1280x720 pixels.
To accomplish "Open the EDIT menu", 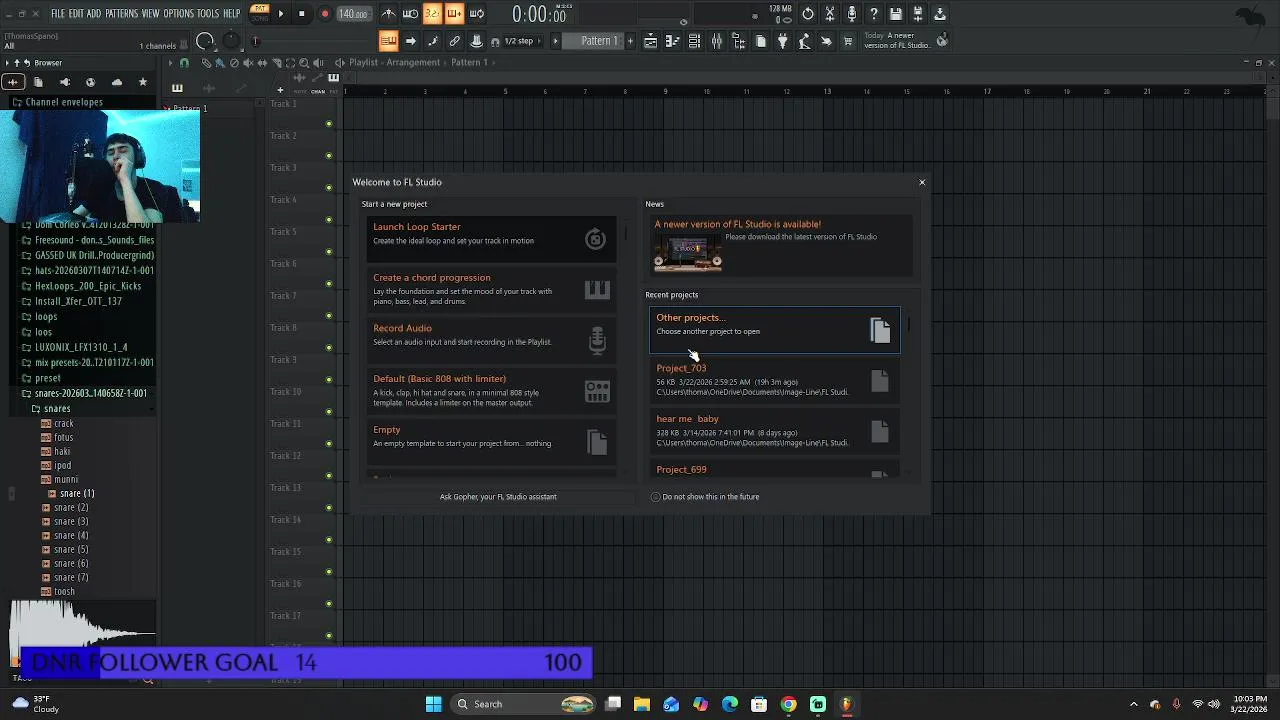I will pyautogui.click(x=76, y=14).
